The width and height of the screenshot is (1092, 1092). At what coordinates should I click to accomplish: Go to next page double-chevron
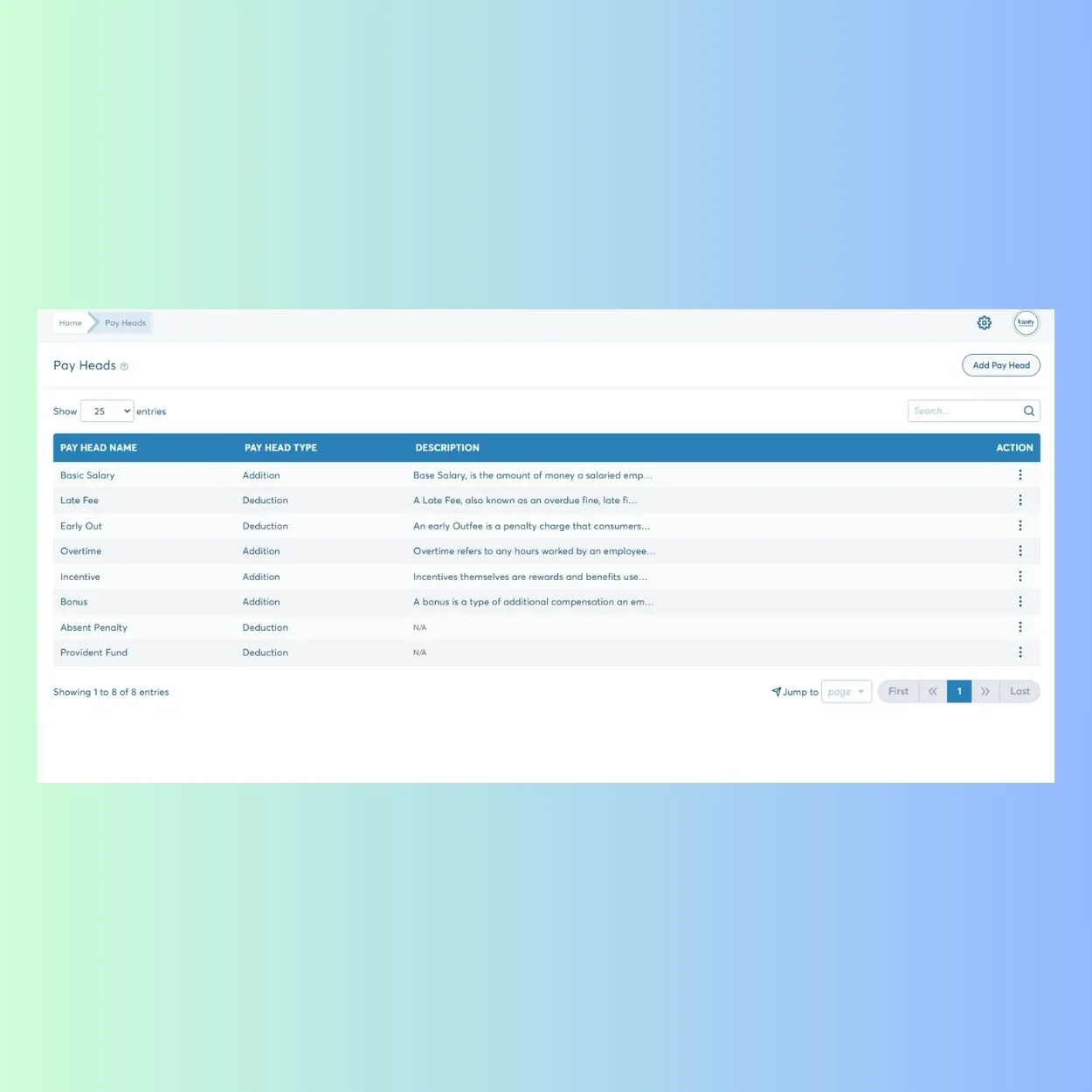tap(985, 692)
